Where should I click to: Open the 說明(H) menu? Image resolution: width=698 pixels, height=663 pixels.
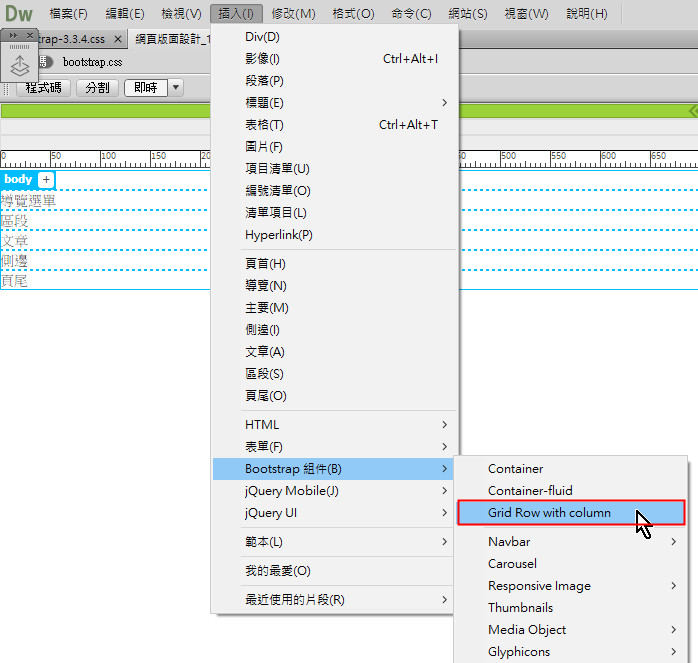point(587,14)
